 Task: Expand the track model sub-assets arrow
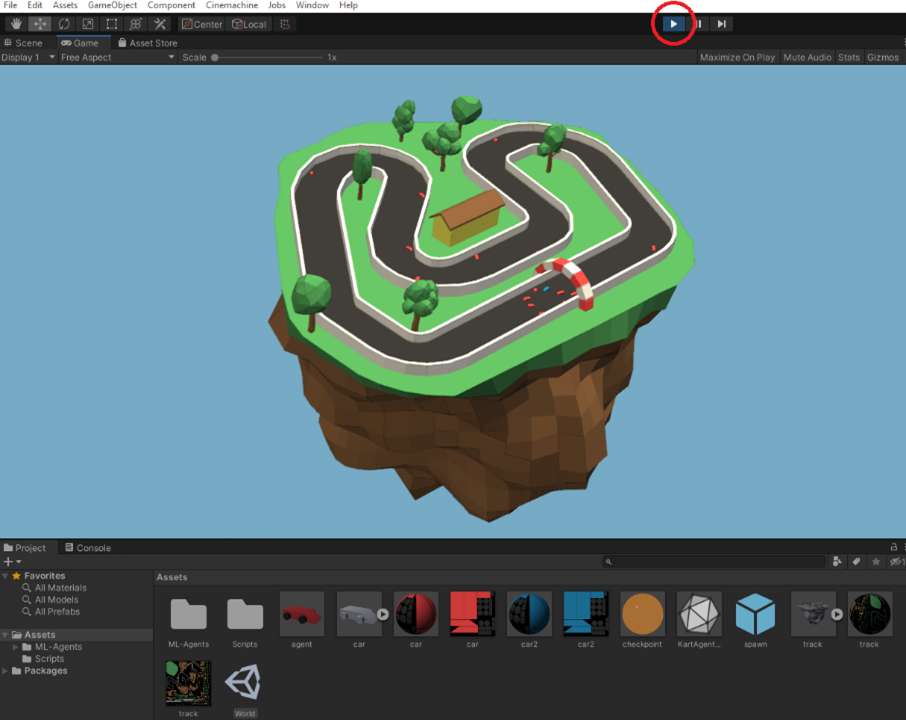pyautogui.click(x=837, y=614)
